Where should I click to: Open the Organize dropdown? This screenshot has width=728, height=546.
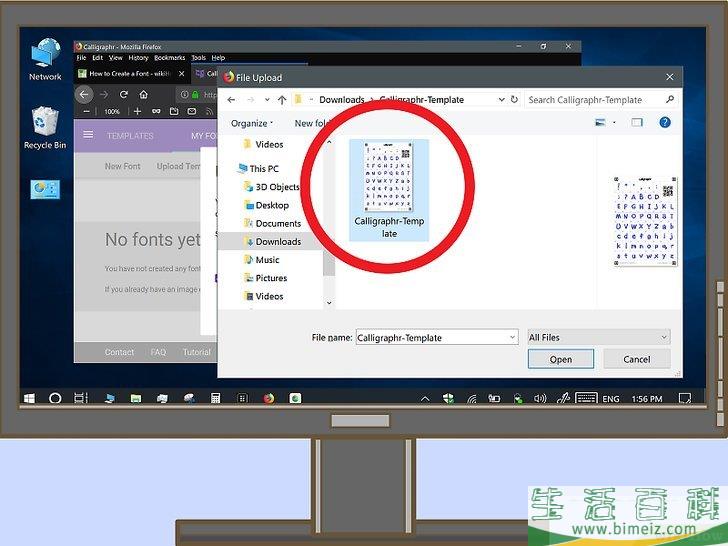251,123
